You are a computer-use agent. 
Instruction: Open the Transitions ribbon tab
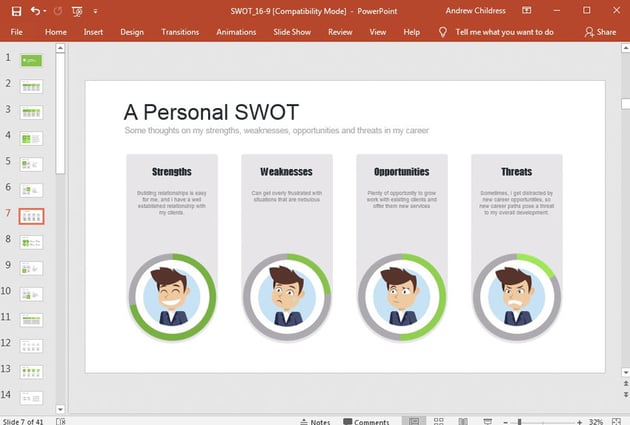point(180,32)
